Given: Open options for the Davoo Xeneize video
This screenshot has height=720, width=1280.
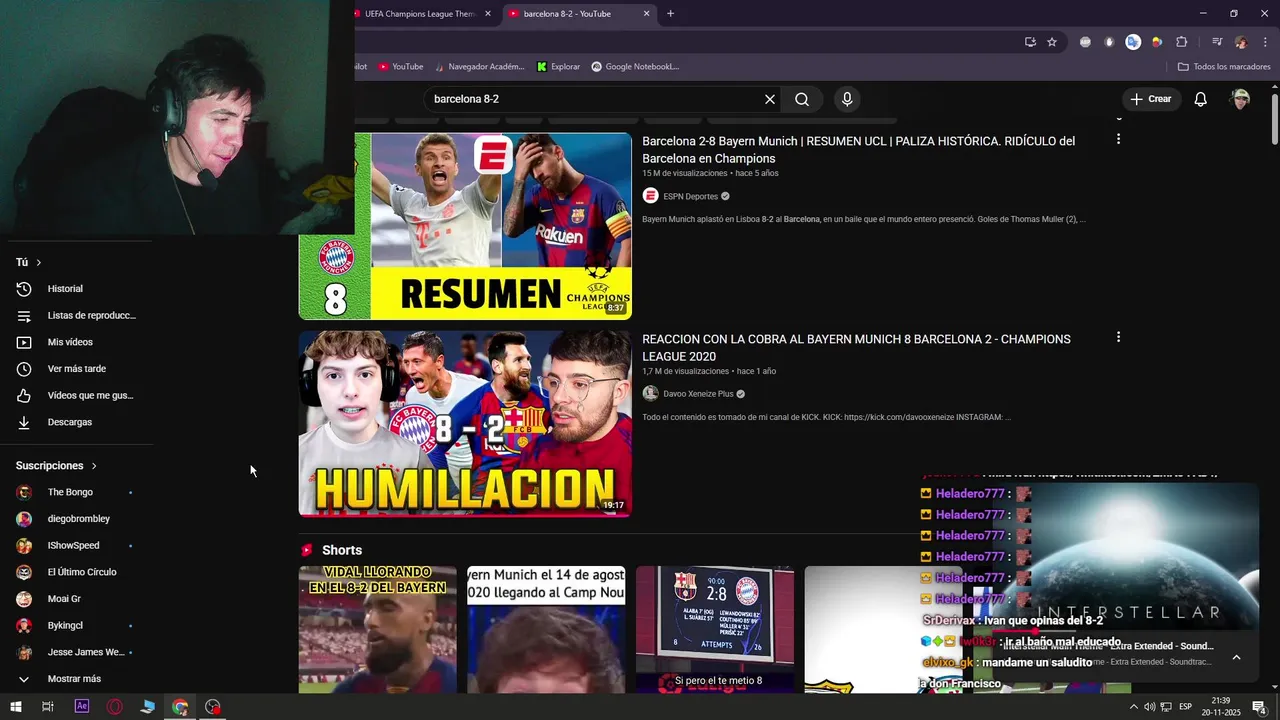Looking at the screenshot, I should [1118, 337].
